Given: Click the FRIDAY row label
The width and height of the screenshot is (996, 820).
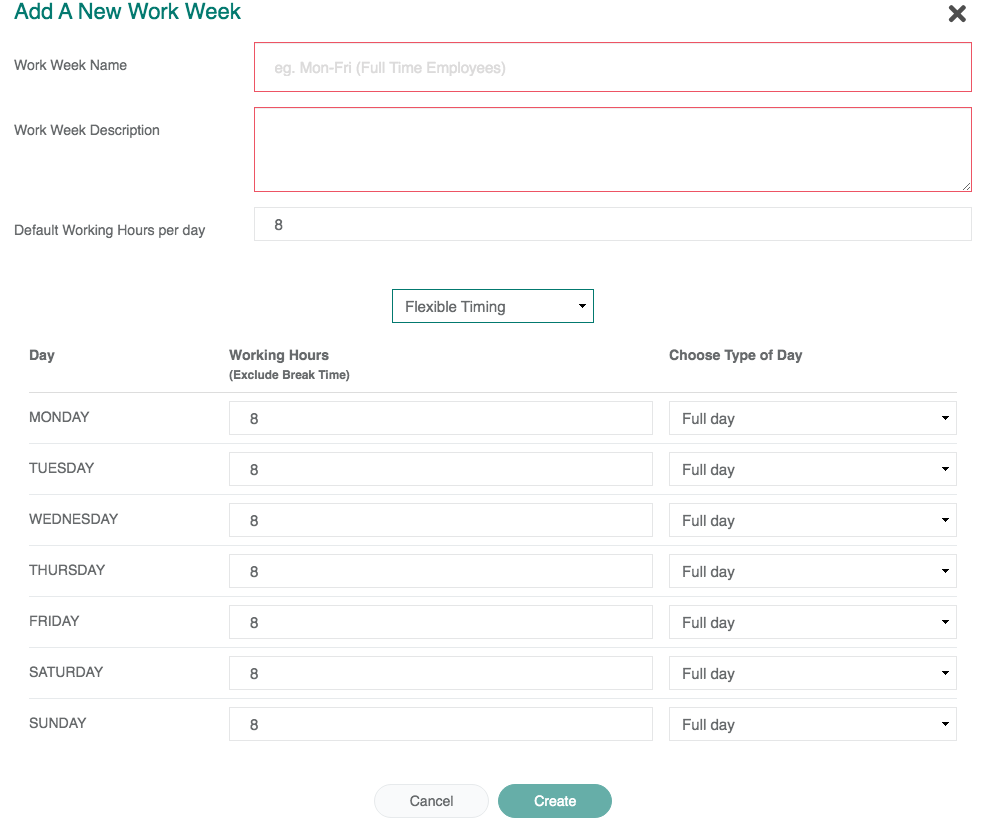Looking at the screenshot, I should click(54, 621).
